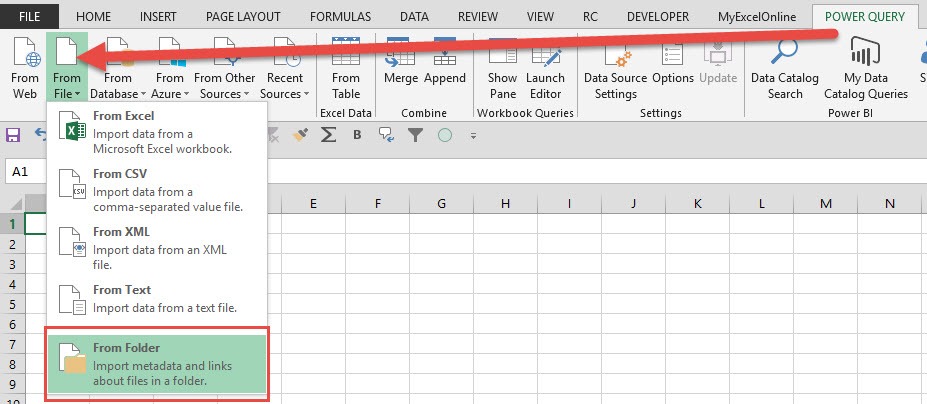The height and width of the screenshot is (404, 927).
Task: Click the Save icon in Quick Access
Action: tap(12, 135)
